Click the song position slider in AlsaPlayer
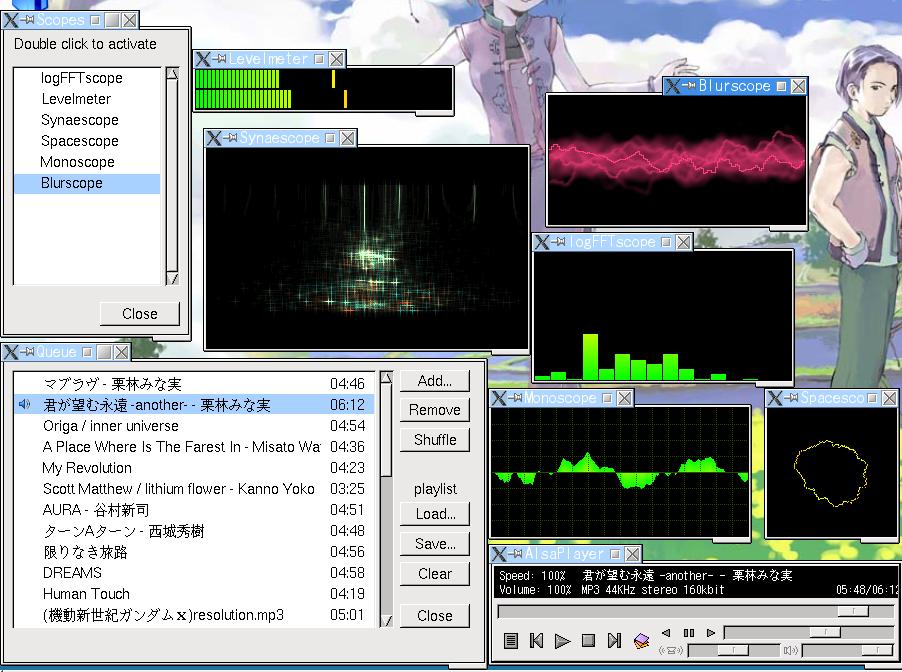902x672 pixels. (x=697, y=611)
